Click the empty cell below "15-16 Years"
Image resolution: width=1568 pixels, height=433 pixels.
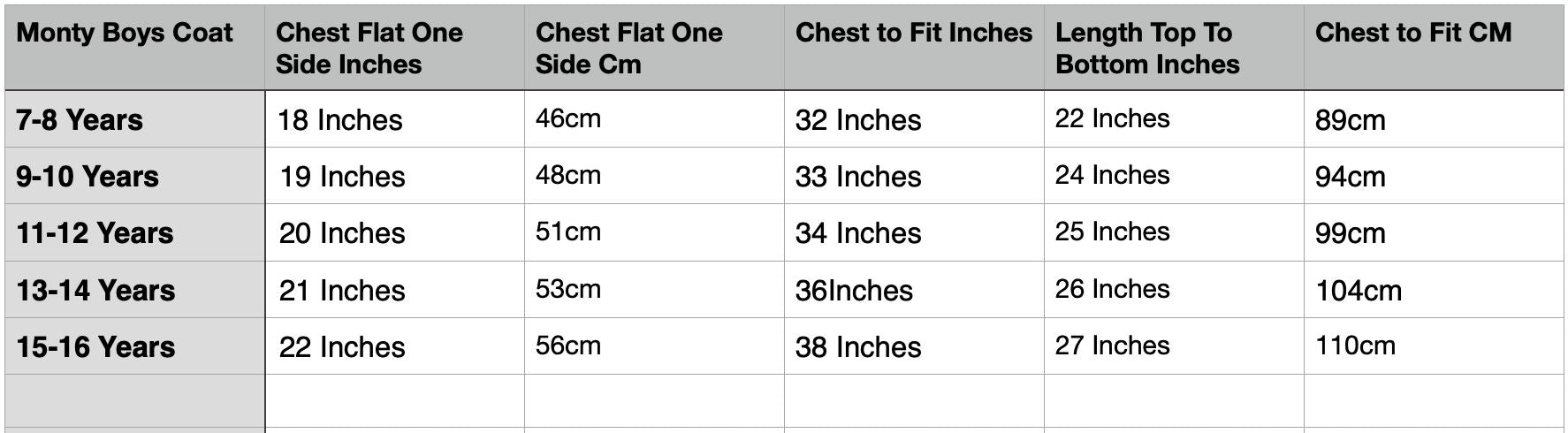coord(134,402)
